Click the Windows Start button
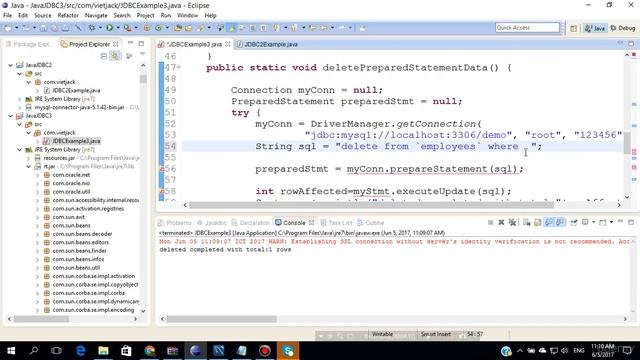The width and height of the screenshot is (640, 360). (11, 351)
